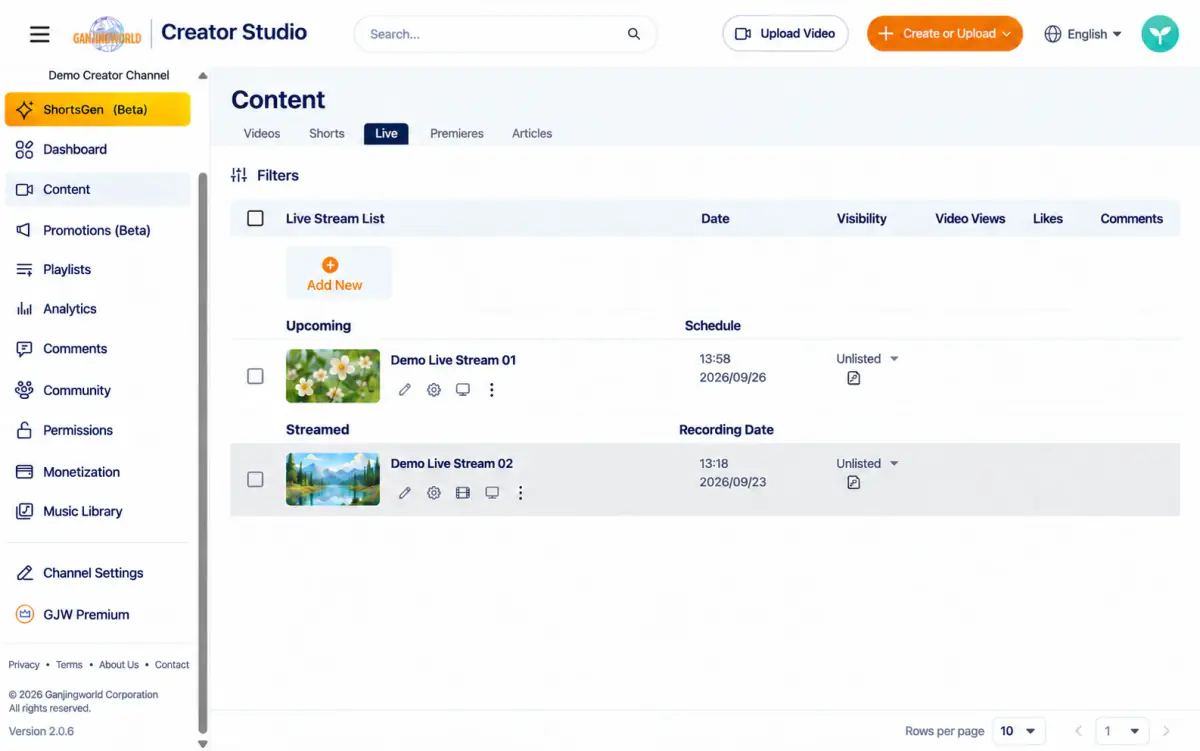Switch to the Articles tab
The image size is (1200, 751).
[532, 134]
